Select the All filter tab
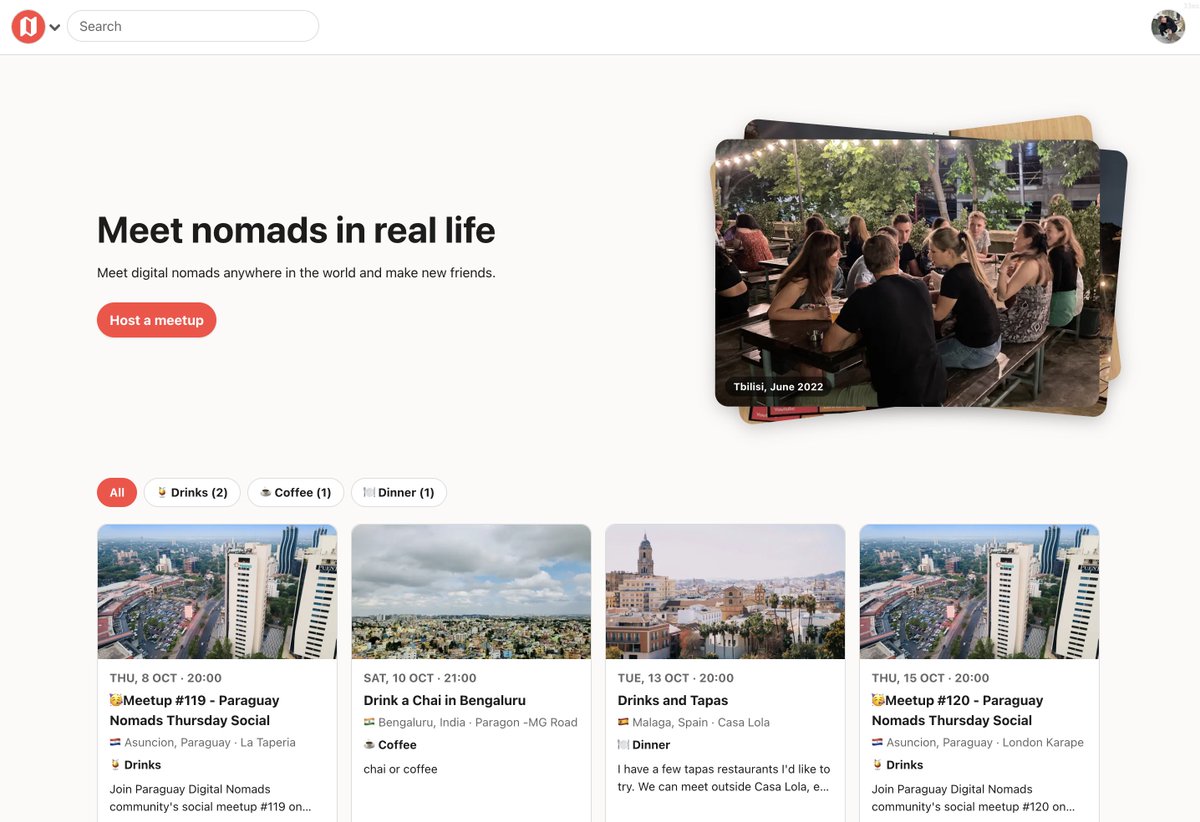Viewport: 1200px width, 822px height. pos(117,492)
